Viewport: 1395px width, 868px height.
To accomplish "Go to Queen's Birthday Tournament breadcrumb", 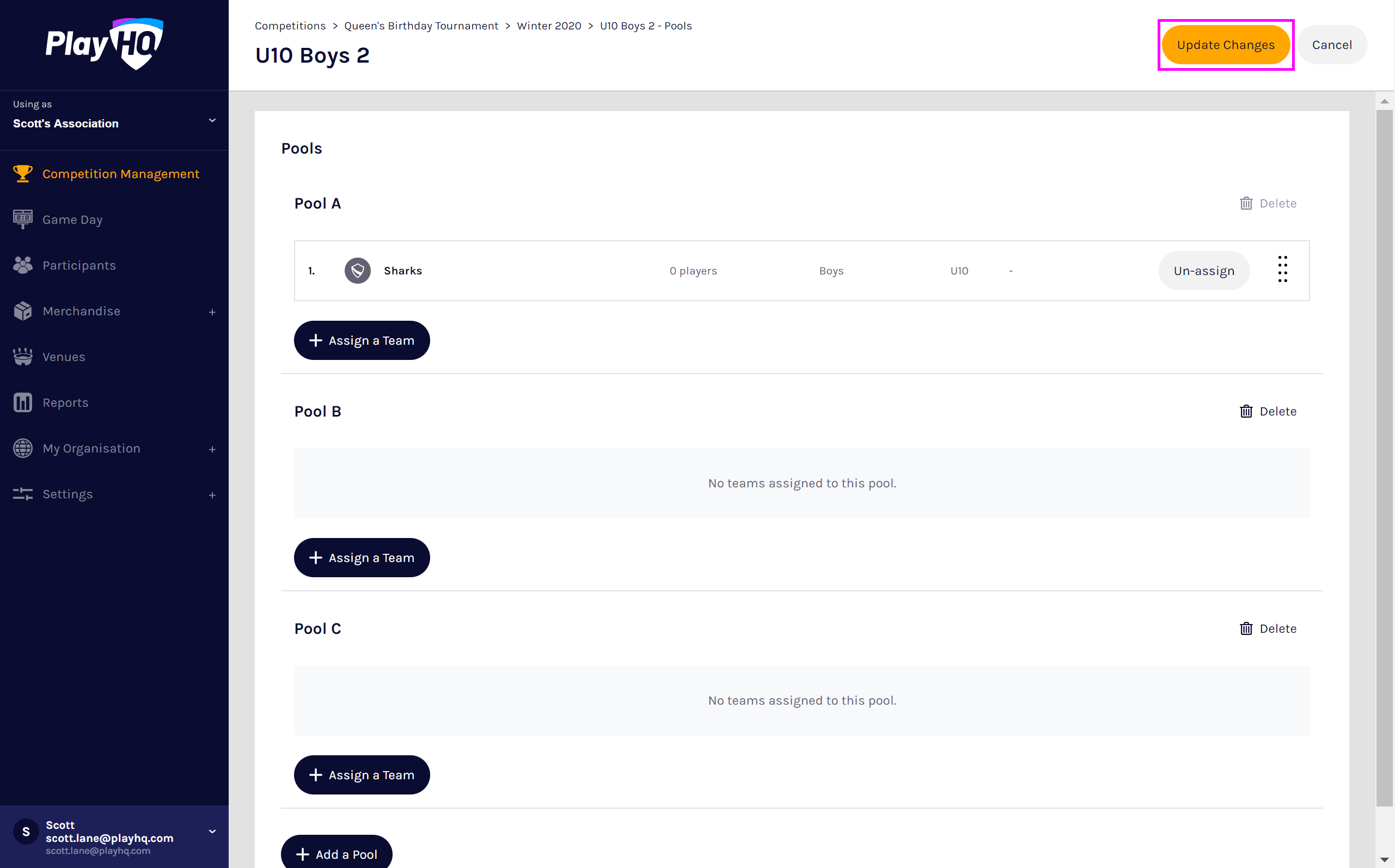I will 420,26.
